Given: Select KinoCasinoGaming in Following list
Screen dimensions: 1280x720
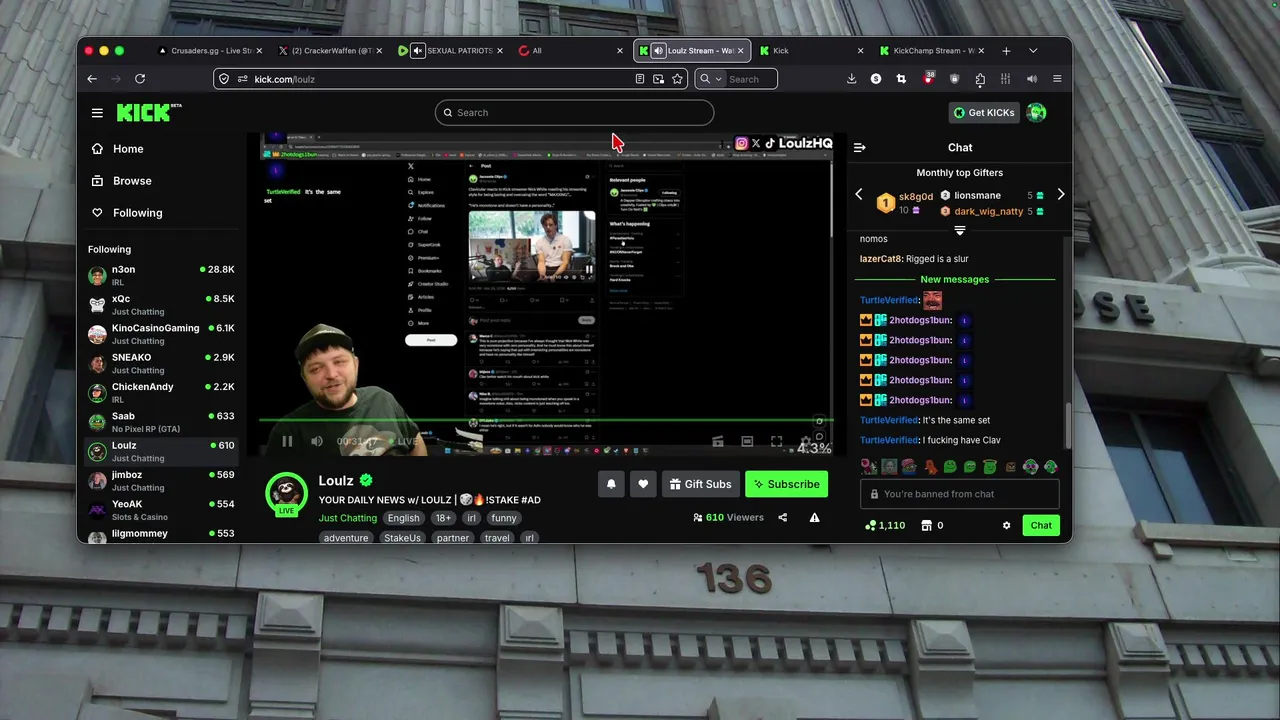Looking at the screenshot, I should tap(162, 334).
